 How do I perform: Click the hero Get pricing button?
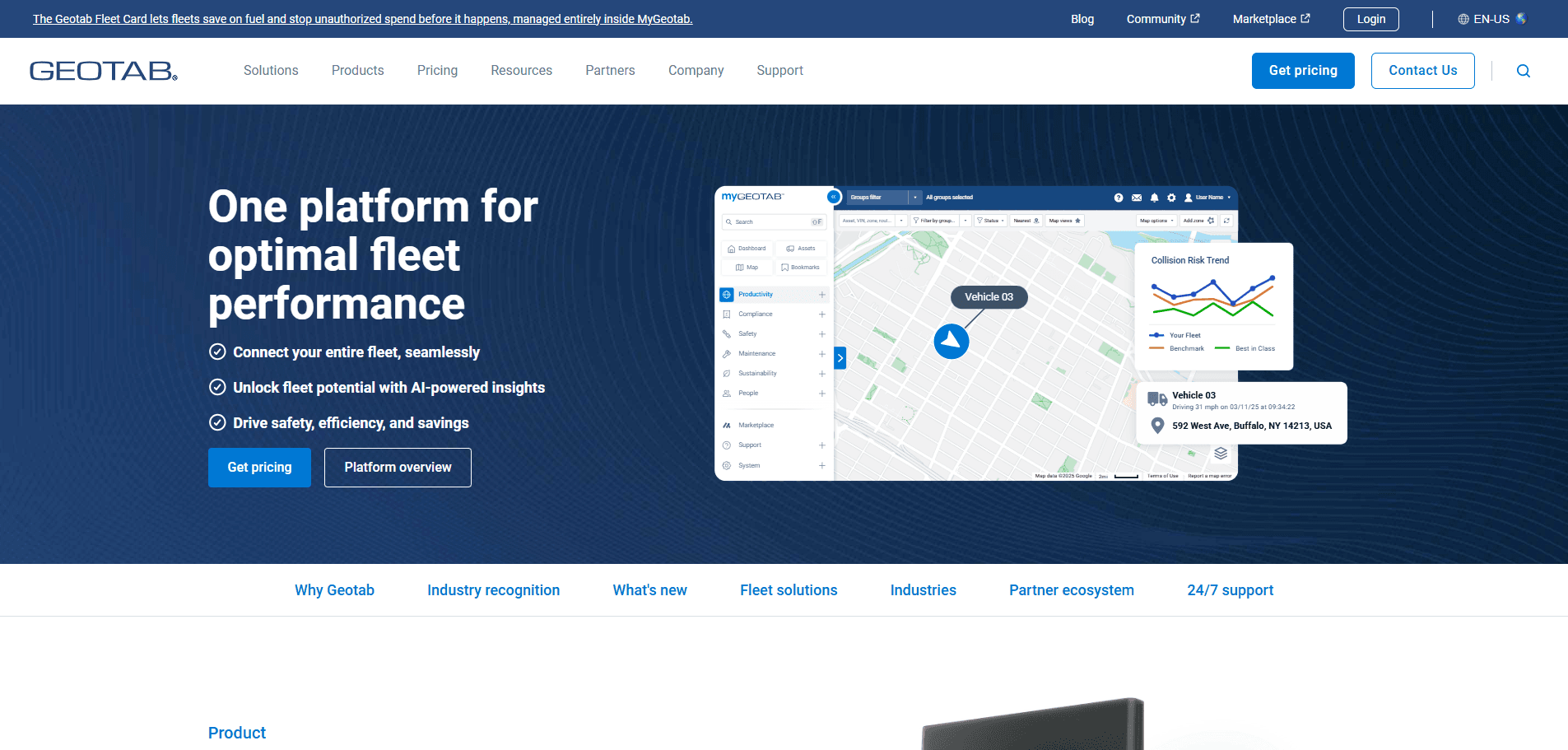click(259, 468)
